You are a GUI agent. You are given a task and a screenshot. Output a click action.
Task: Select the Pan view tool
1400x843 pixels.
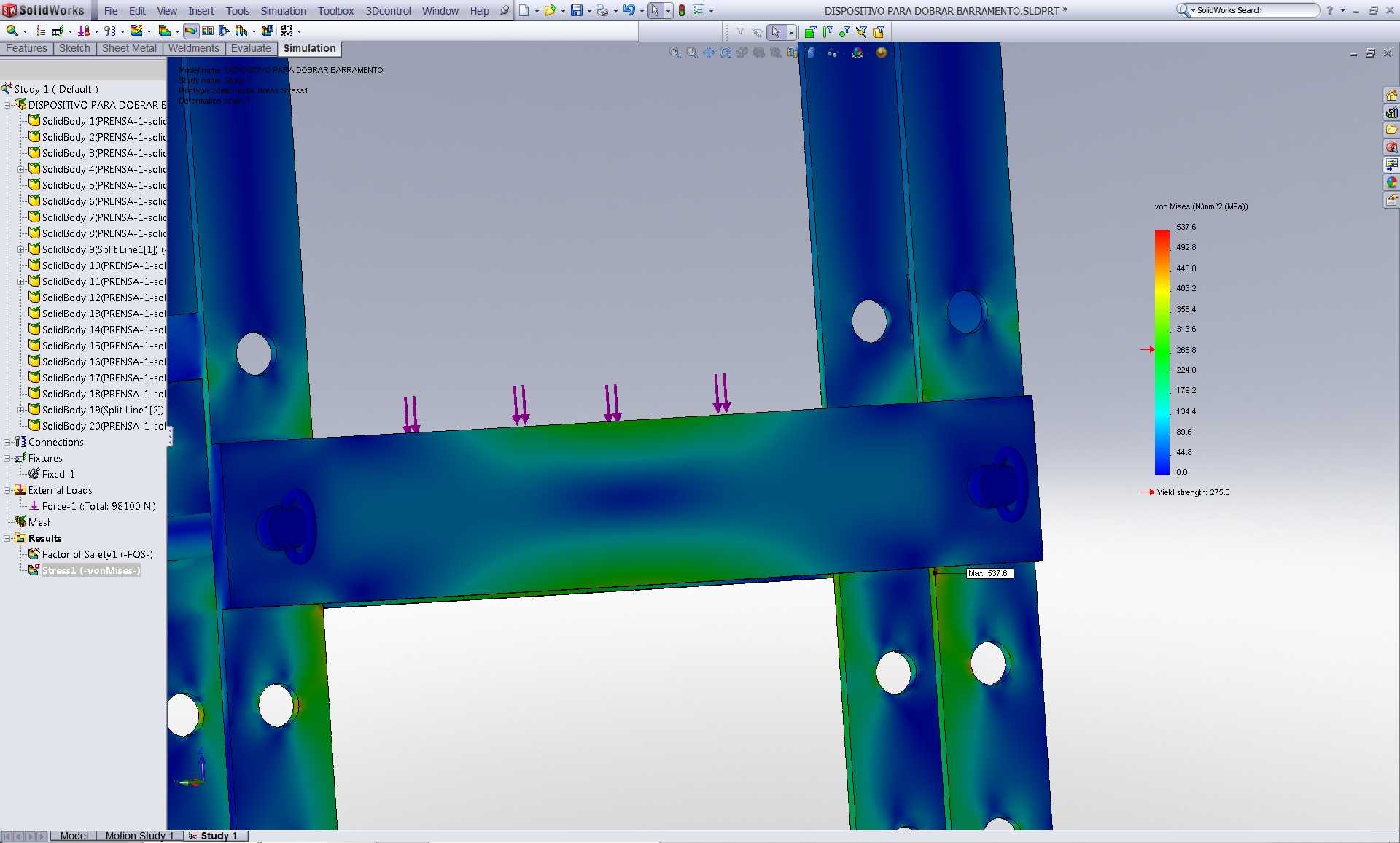709,53
